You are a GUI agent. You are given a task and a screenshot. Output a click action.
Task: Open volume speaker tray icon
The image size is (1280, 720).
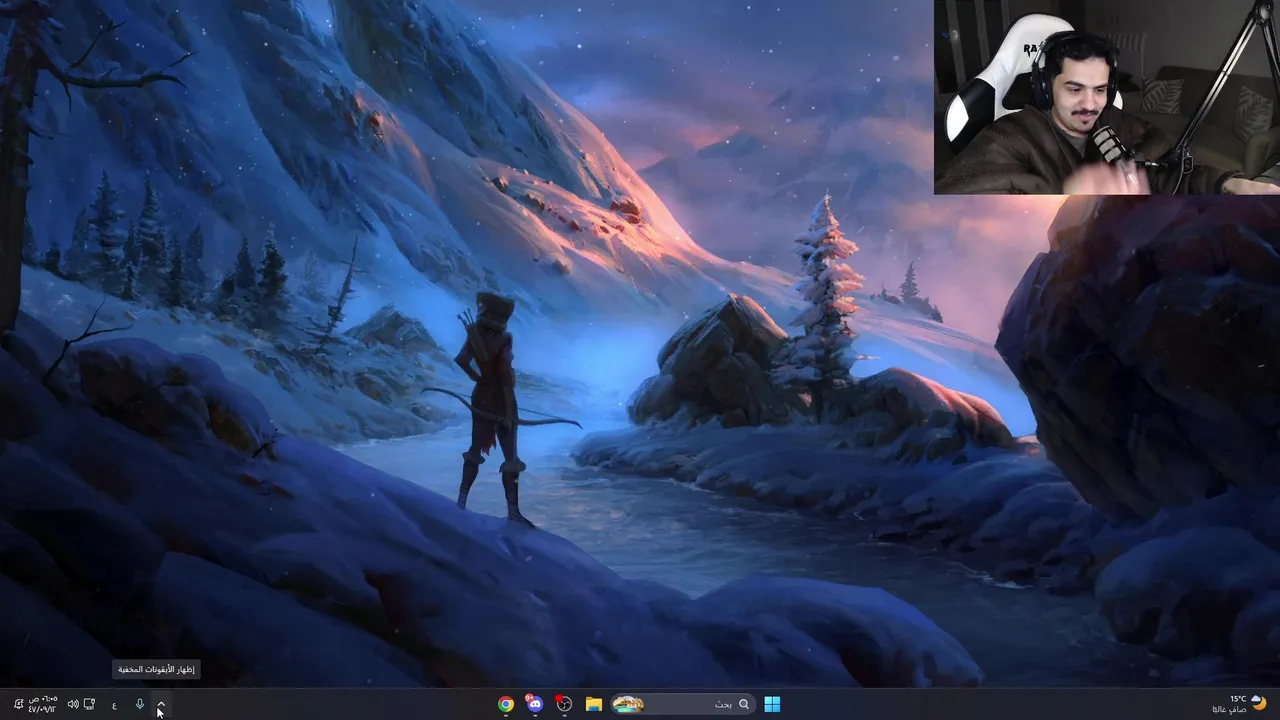click(x=72, y=704)
